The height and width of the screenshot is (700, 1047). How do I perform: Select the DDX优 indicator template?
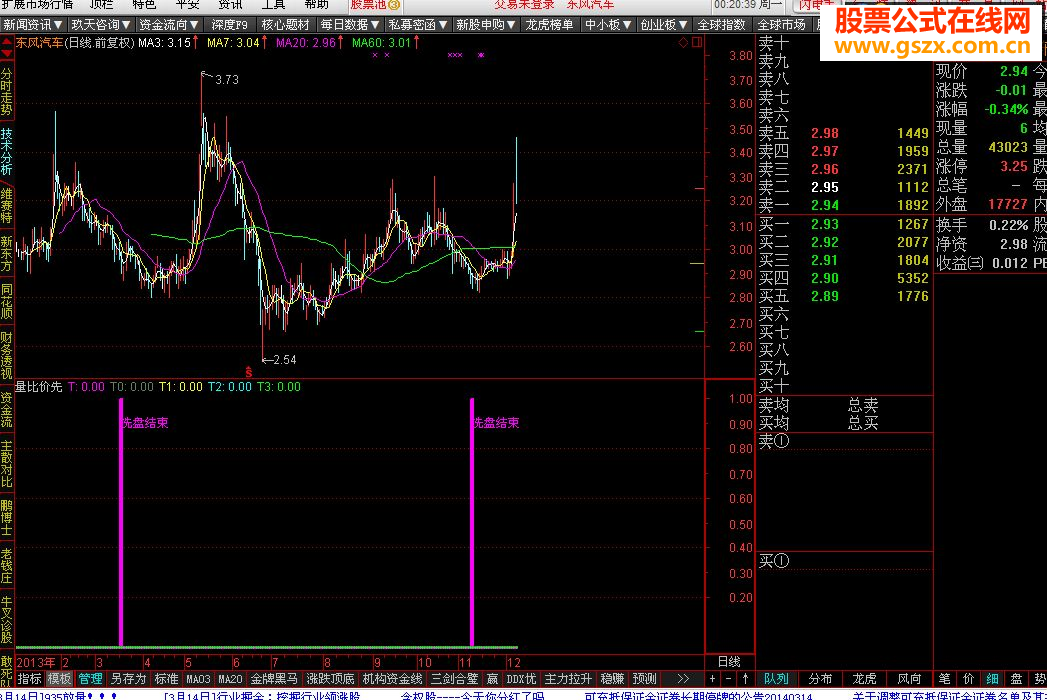(521, 679)
